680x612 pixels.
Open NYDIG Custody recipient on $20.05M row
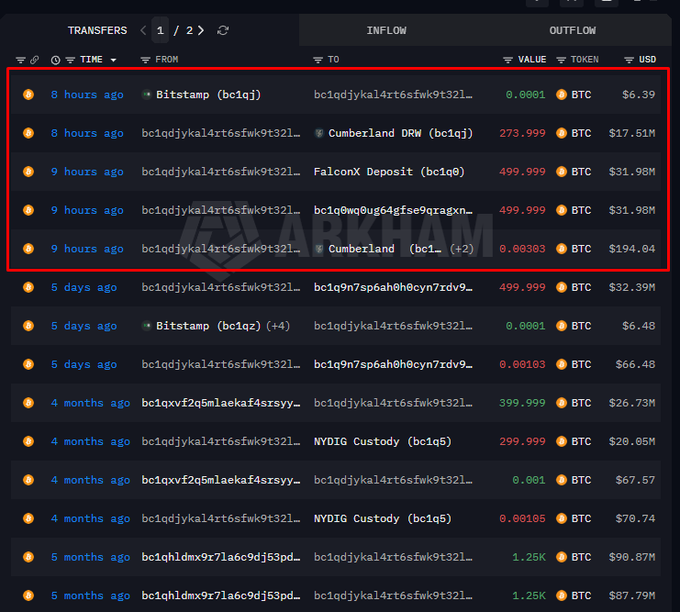coord(382,442)
